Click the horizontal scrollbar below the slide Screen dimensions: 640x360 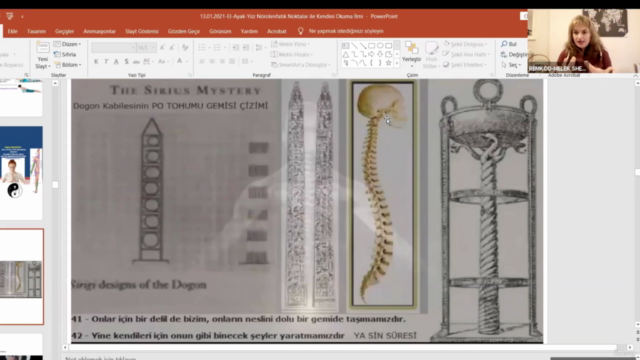[x=343, y=347]
